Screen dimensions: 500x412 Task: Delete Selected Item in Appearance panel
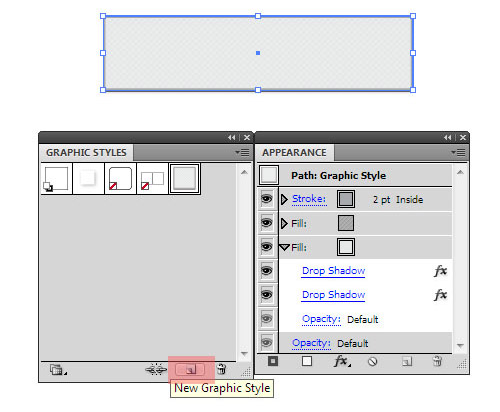tap(437, 361)
